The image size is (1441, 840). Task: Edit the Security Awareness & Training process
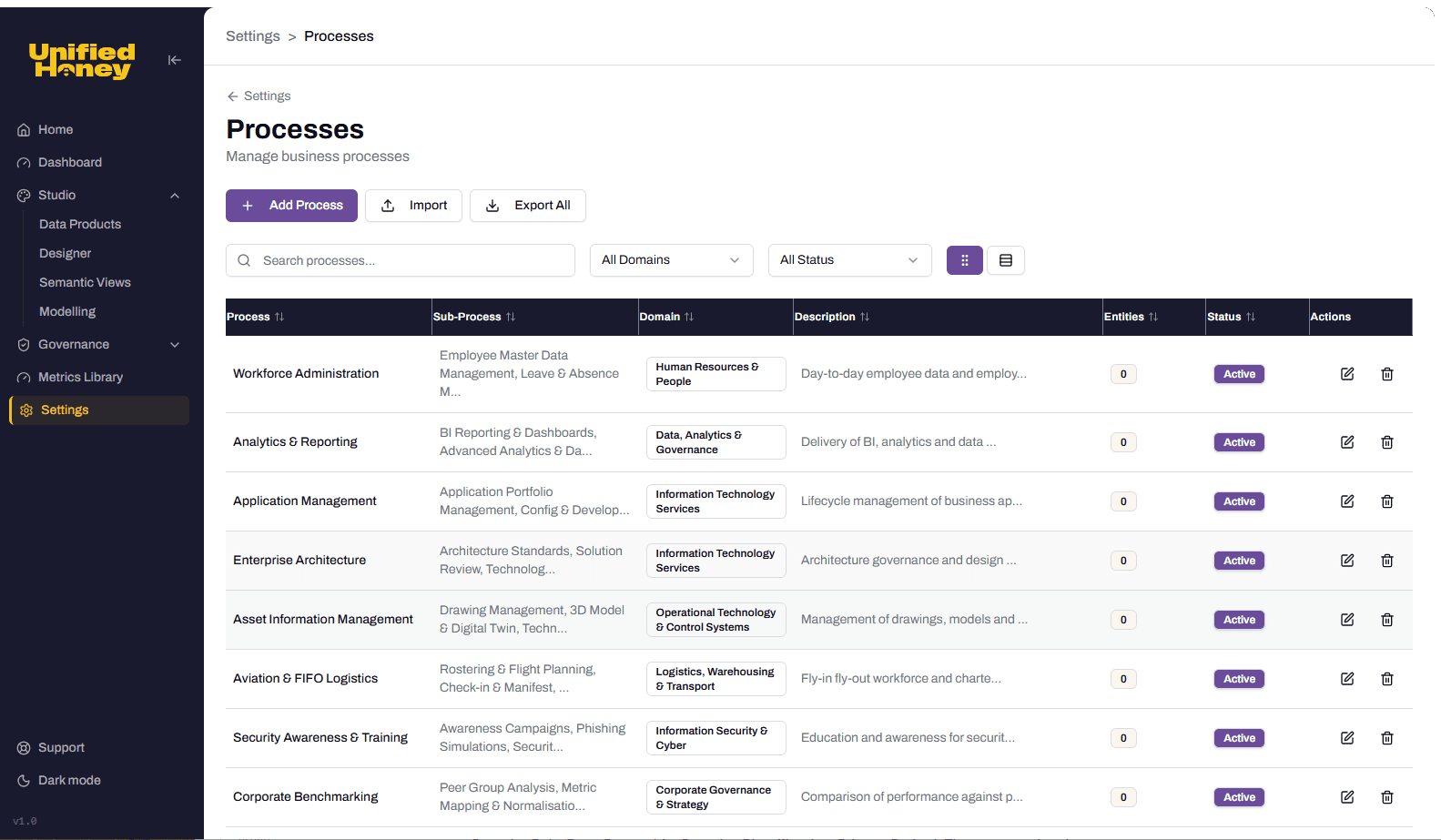pyautogui.click(x=1347, y=738)
